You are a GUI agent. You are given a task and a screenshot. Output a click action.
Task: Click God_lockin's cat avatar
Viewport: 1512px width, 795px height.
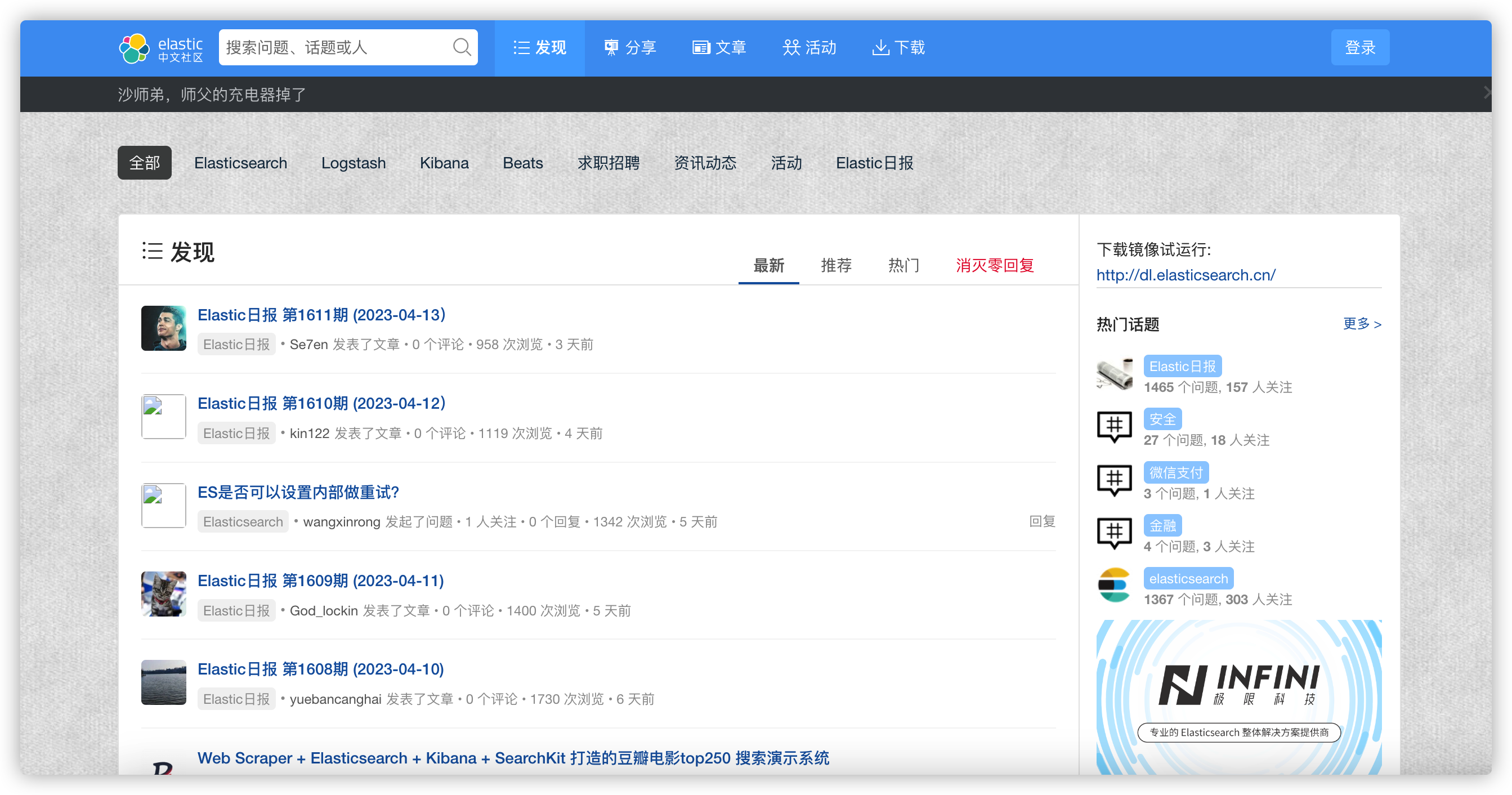pyautogui.click(x=164, y=594)
